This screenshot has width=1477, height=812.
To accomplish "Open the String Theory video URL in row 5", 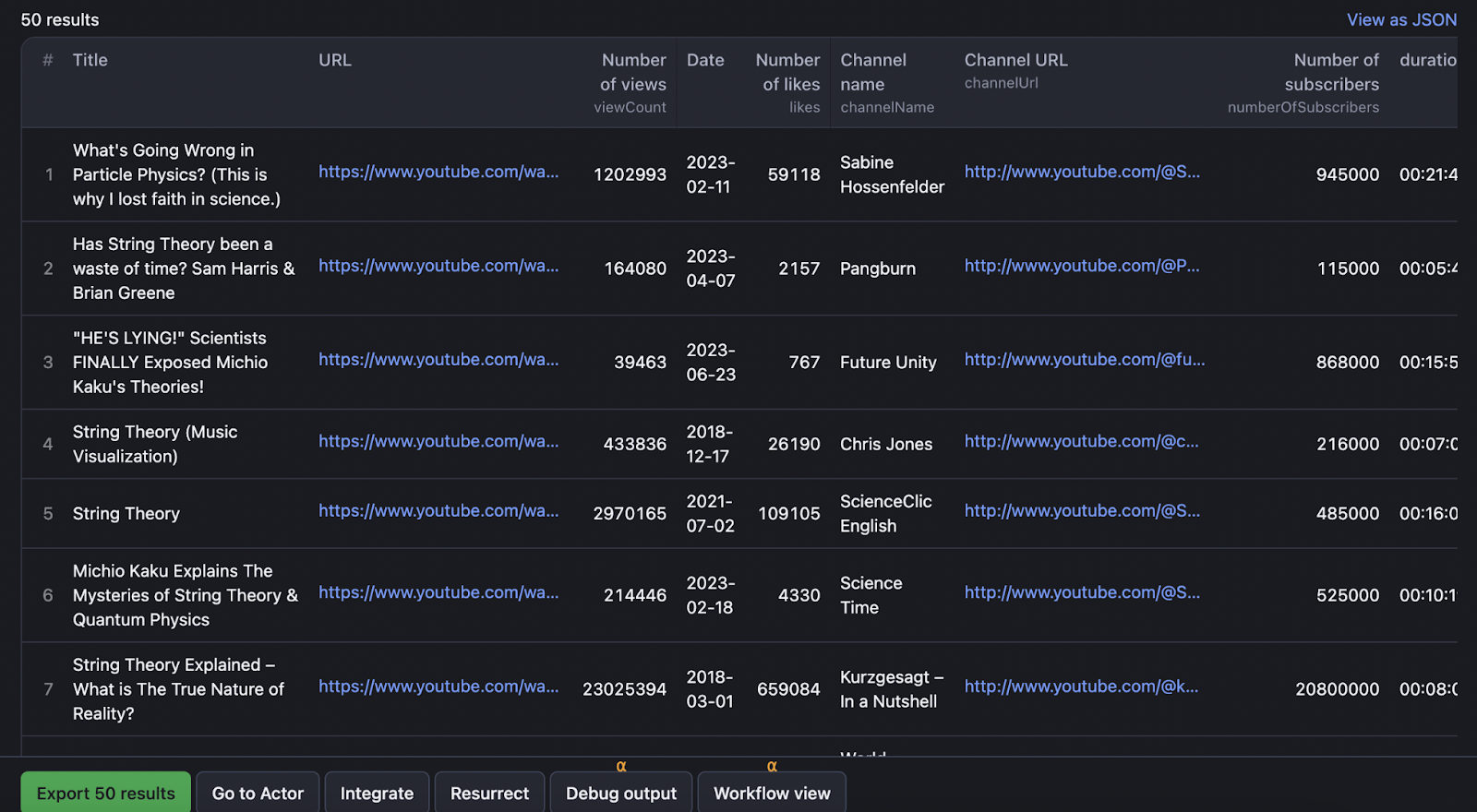I will pos(438,511).
